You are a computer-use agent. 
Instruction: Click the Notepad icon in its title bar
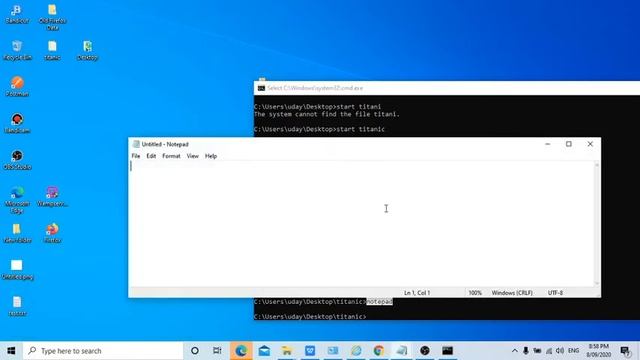pos(136,144)
